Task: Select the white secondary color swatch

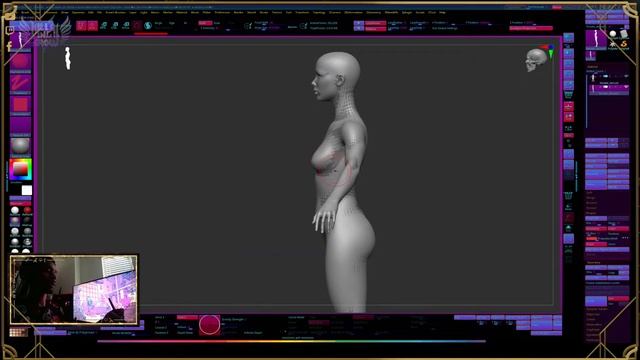Action: coord(27,190)
